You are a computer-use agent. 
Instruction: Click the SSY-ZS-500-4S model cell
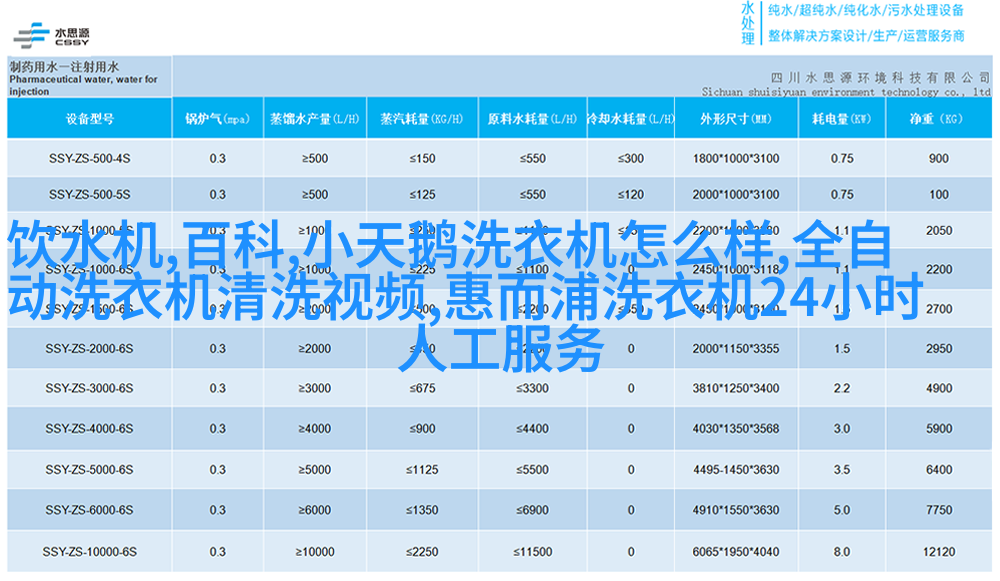pos(90,158)
